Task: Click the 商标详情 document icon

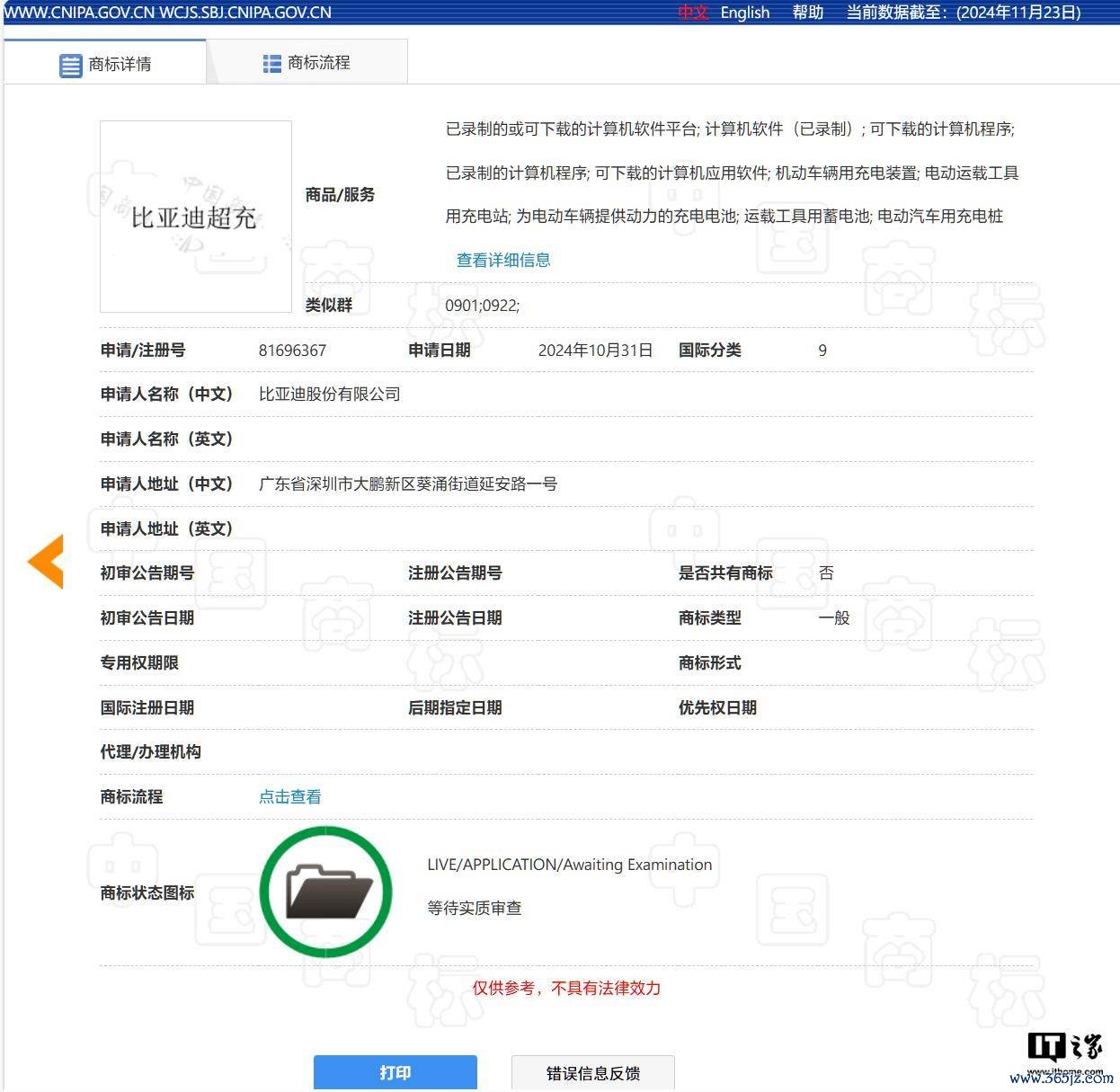Action: (x=71, y=65)
